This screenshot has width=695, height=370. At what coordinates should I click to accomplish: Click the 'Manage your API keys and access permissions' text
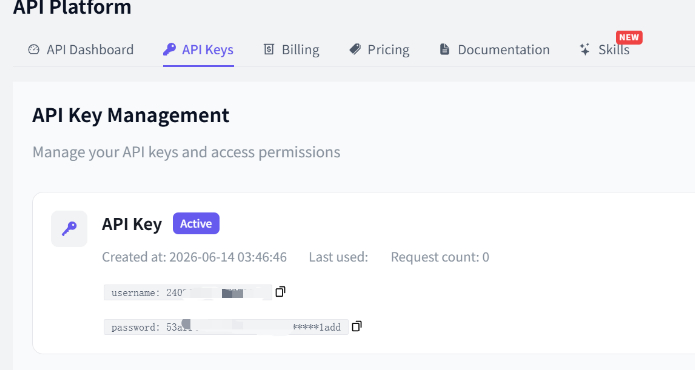pyautogui.click(x=186, y=152)
